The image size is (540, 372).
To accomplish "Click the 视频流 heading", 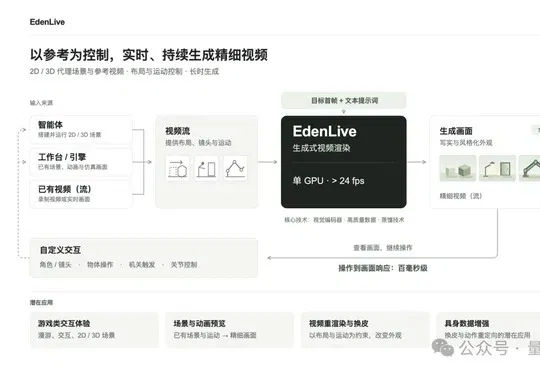I will [x=178, y=131].
